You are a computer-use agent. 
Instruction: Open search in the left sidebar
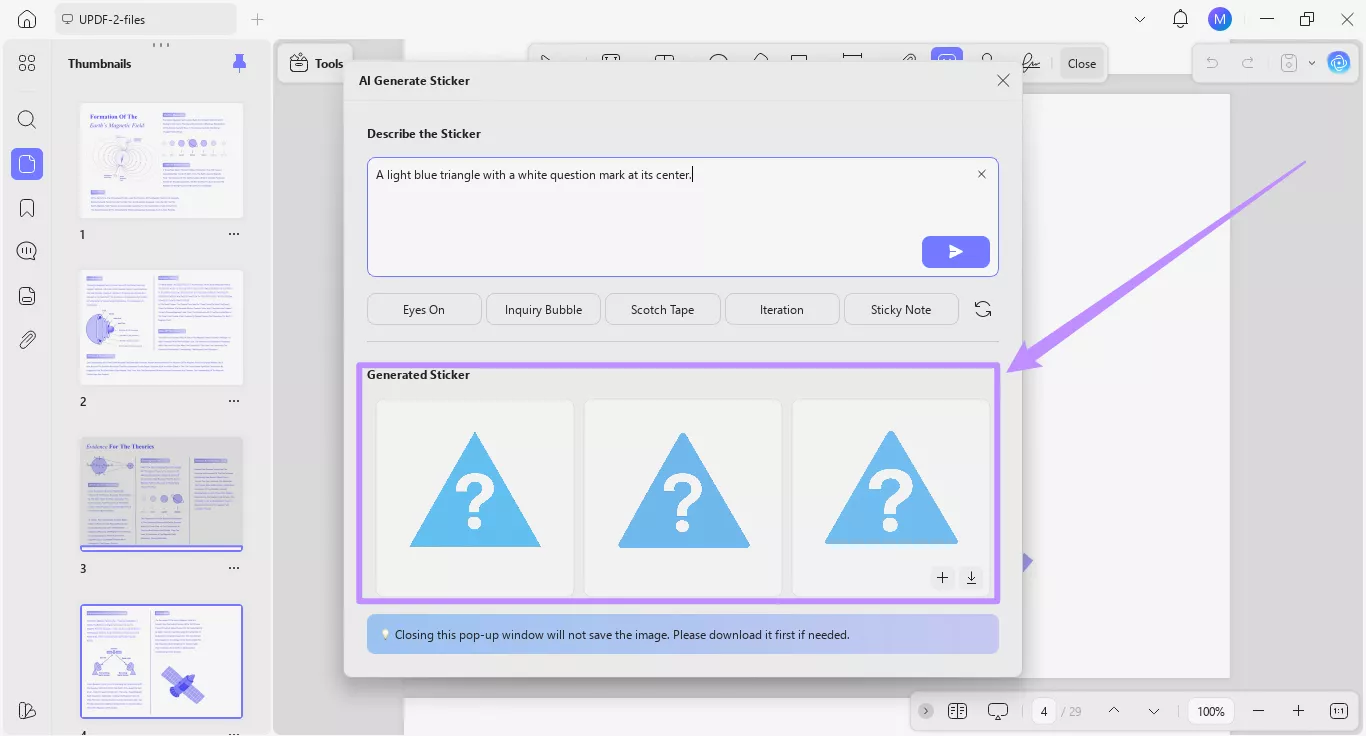pos(27,119)
